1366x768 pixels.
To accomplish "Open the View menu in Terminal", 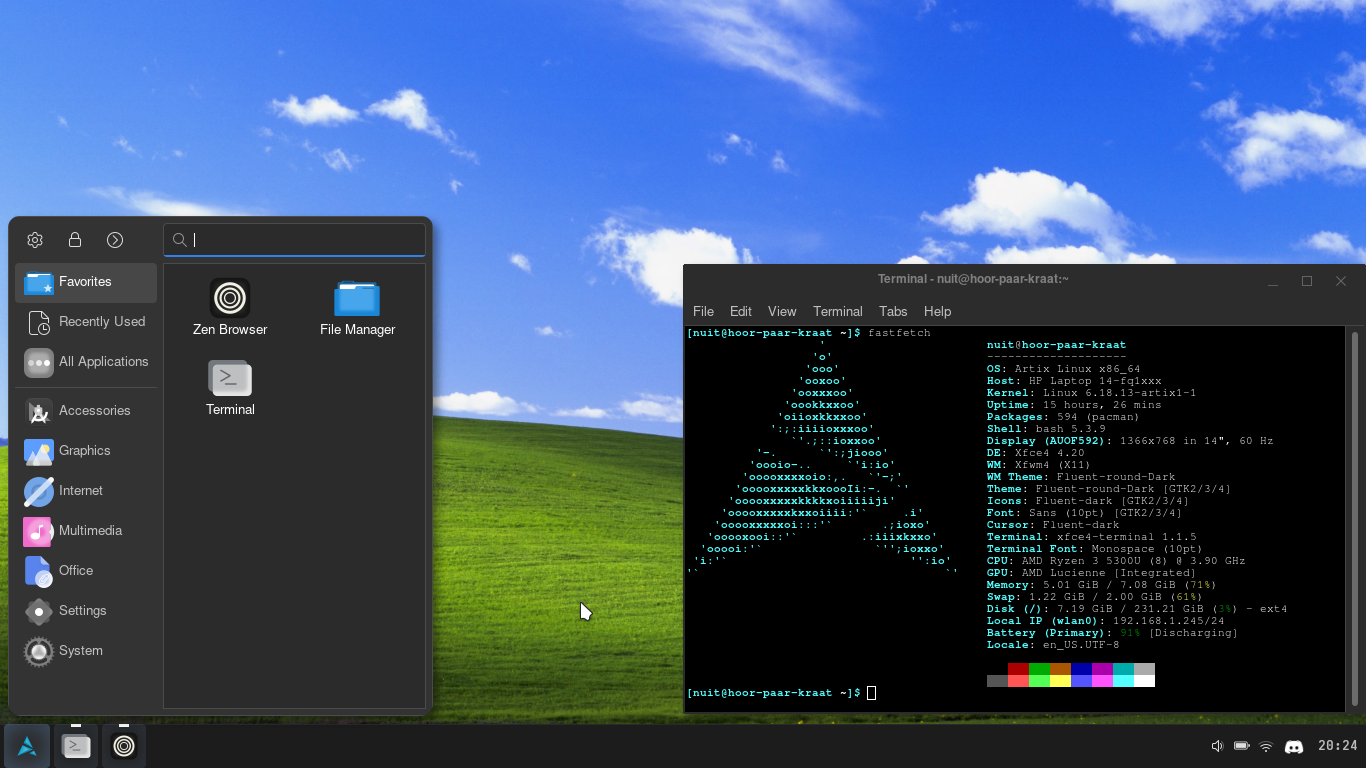I will click(x=782, y=312).
